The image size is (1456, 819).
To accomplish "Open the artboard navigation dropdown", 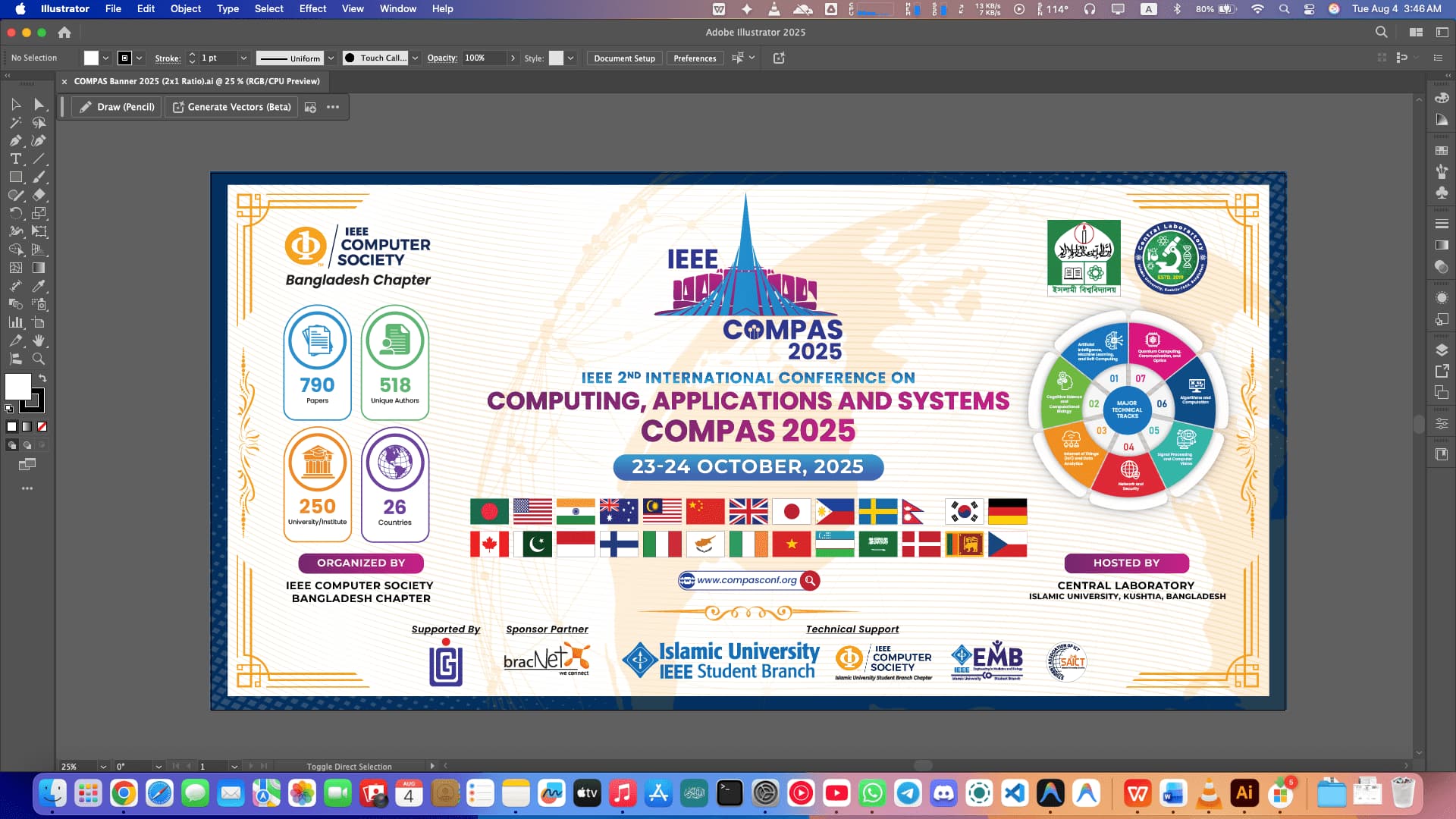I will pos(234,767).
